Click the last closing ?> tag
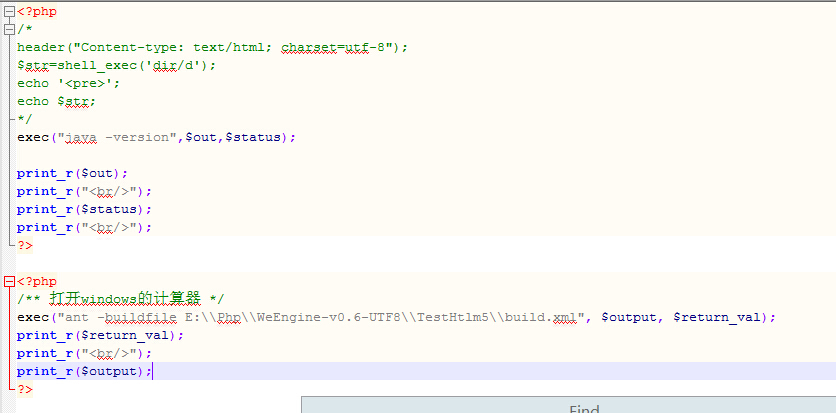 (25, 390)
